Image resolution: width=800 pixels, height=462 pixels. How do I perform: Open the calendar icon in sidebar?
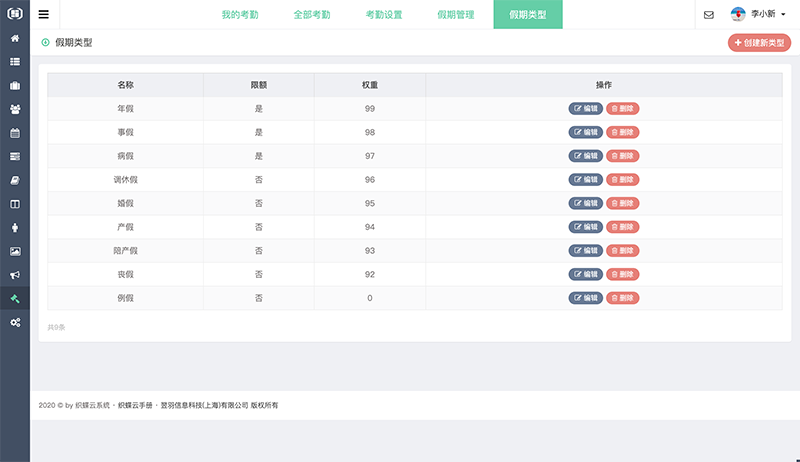(15, 133)
